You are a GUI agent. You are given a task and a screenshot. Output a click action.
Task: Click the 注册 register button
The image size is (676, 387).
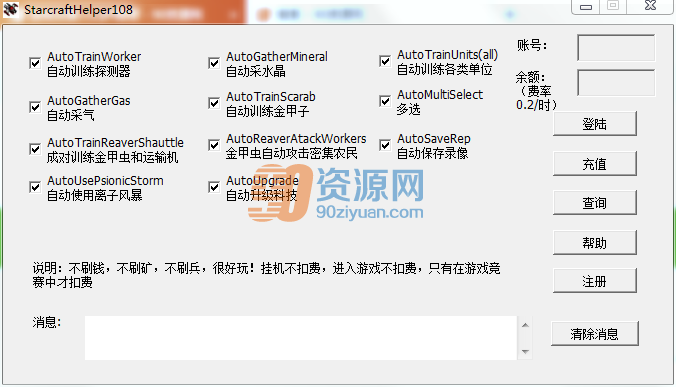click(x=595, y=281)
